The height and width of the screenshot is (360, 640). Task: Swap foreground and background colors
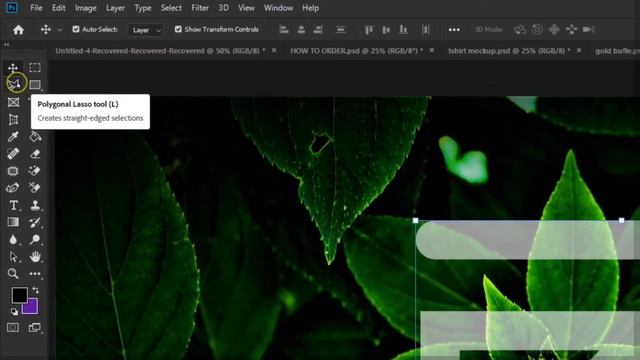(x=36, y=290)
